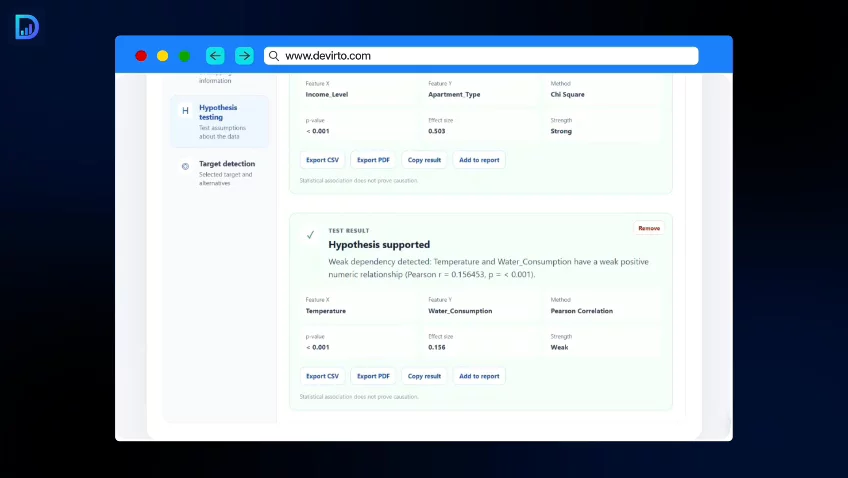Remove the Temperature test result
Image resolution: width=848 pixels, height=478 pixels.
click(x=649, y=228)
